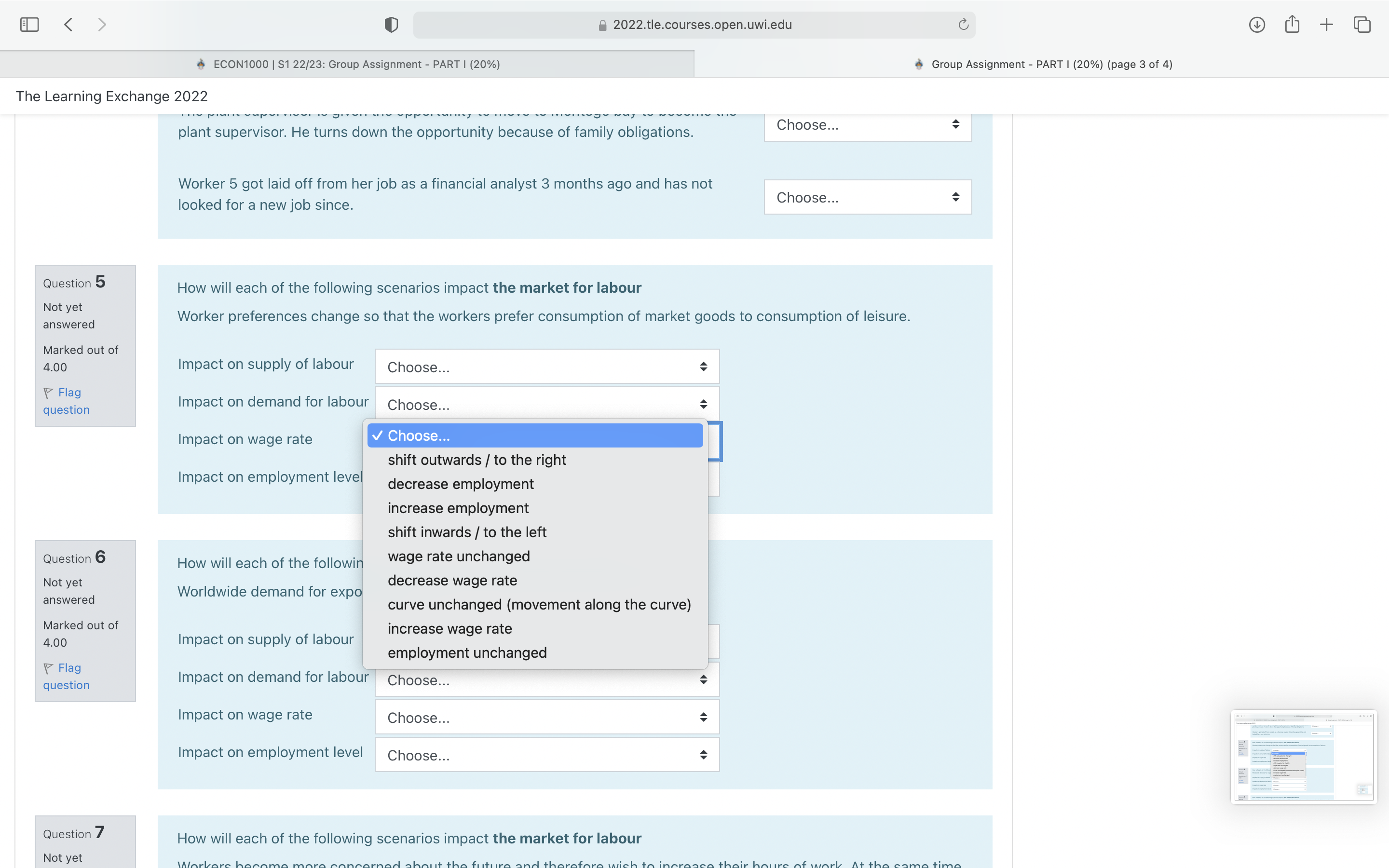
Task: Switch to the 'Group Assignment - PART I (page 3 of 4)' tab
Action: [1045, 64]
